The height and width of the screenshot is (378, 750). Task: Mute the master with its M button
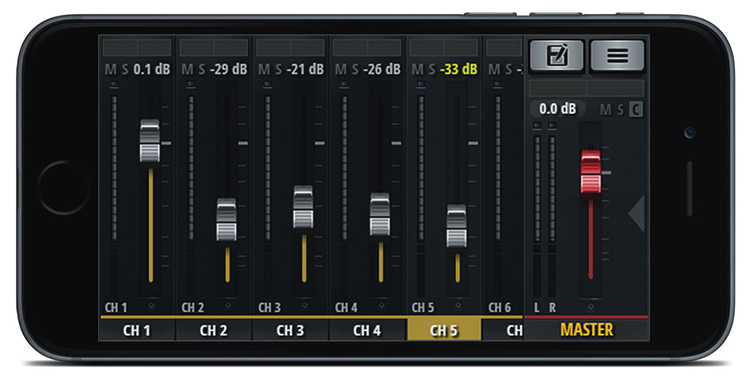606,110
